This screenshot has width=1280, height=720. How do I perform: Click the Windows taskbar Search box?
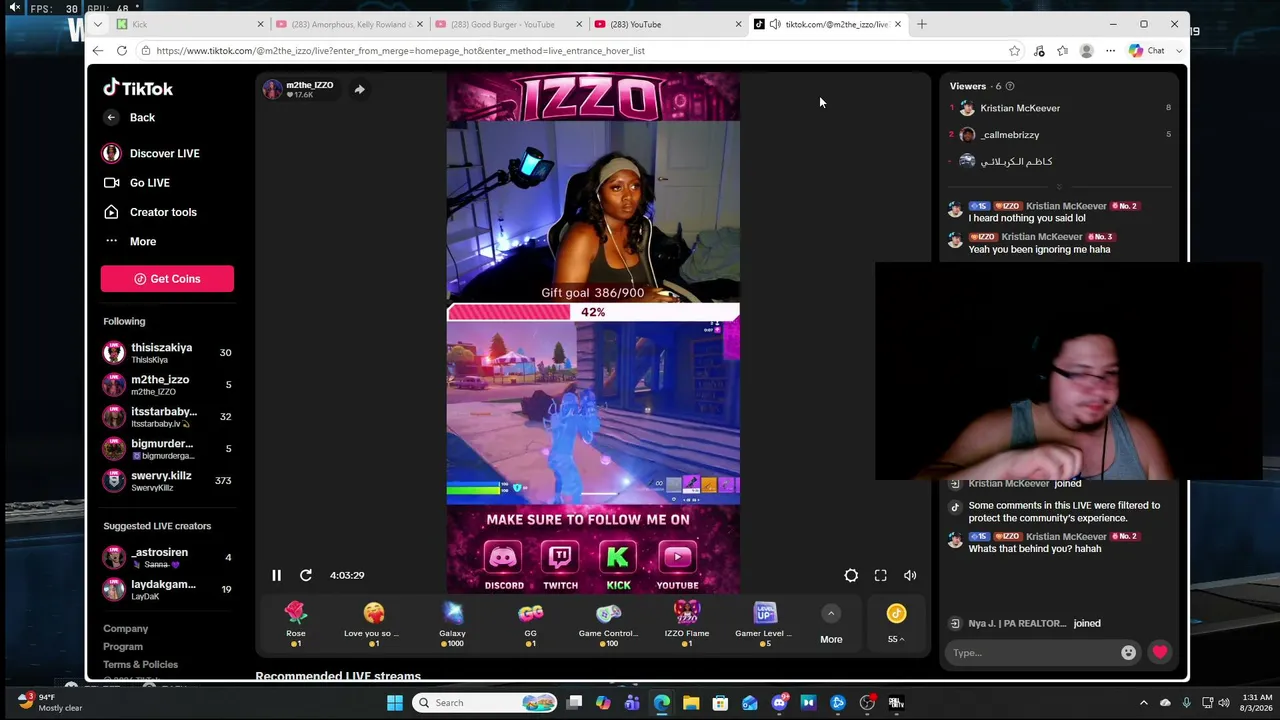point(486,703)
